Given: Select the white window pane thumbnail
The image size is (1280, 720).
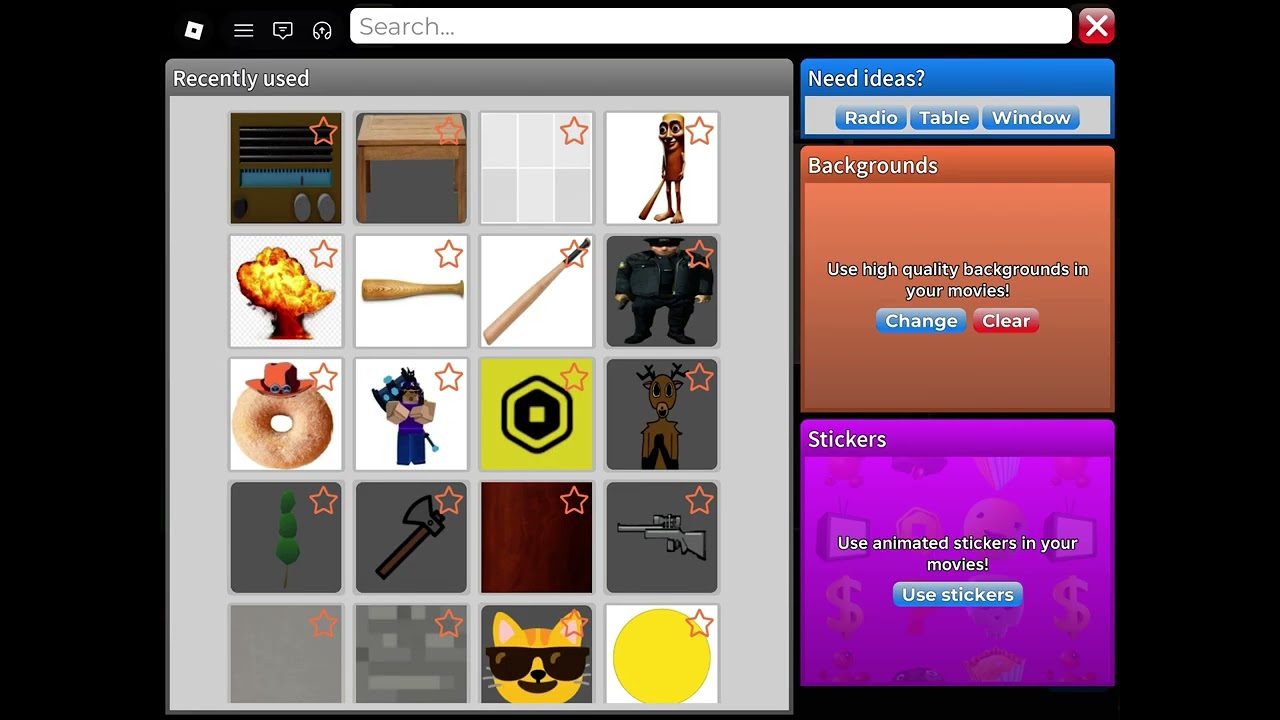Looking at the screenshot, I should (x=537, y=168).
